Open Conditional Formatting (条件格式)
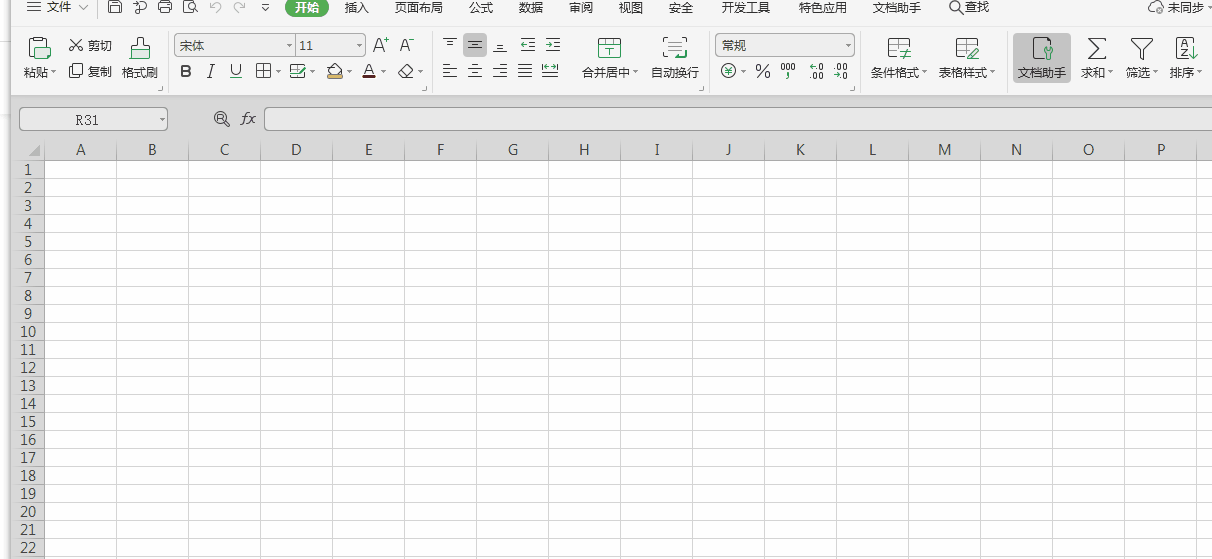 pyautogui.click(x=899, y=58)
